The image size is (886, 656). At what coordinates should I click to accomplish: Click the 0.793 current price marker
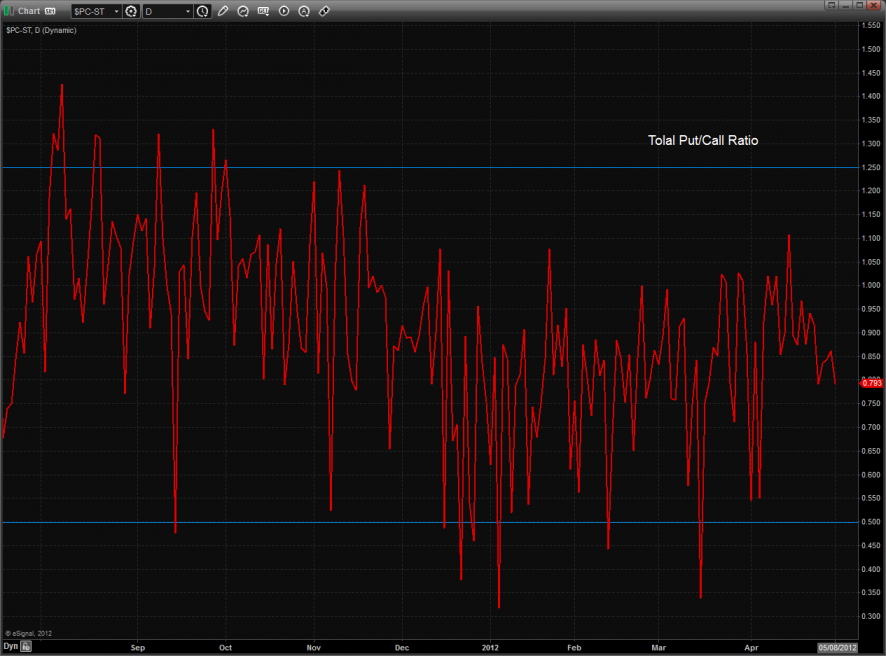(x=870, y=382)
